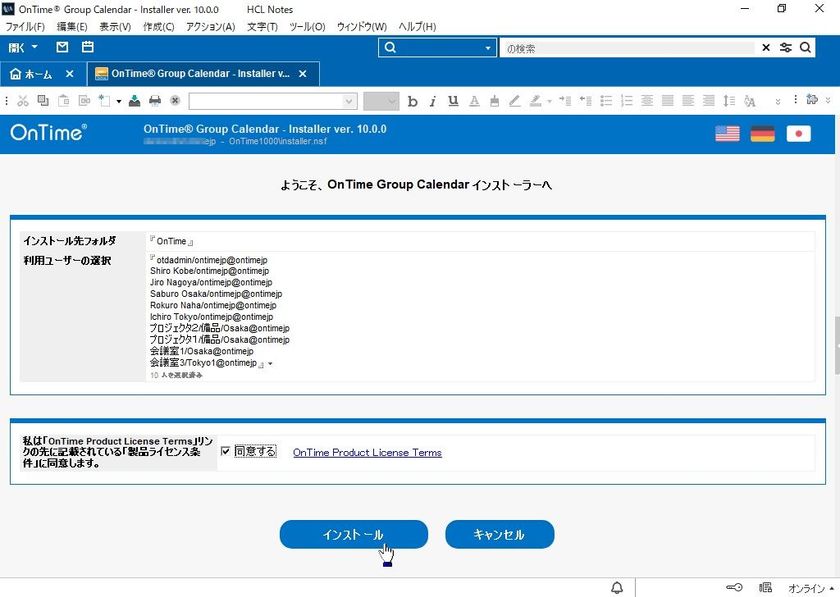Expand the search scope dropdown
Screen dimensions: 840x597
pyautogui.click(x=488, y=48)
